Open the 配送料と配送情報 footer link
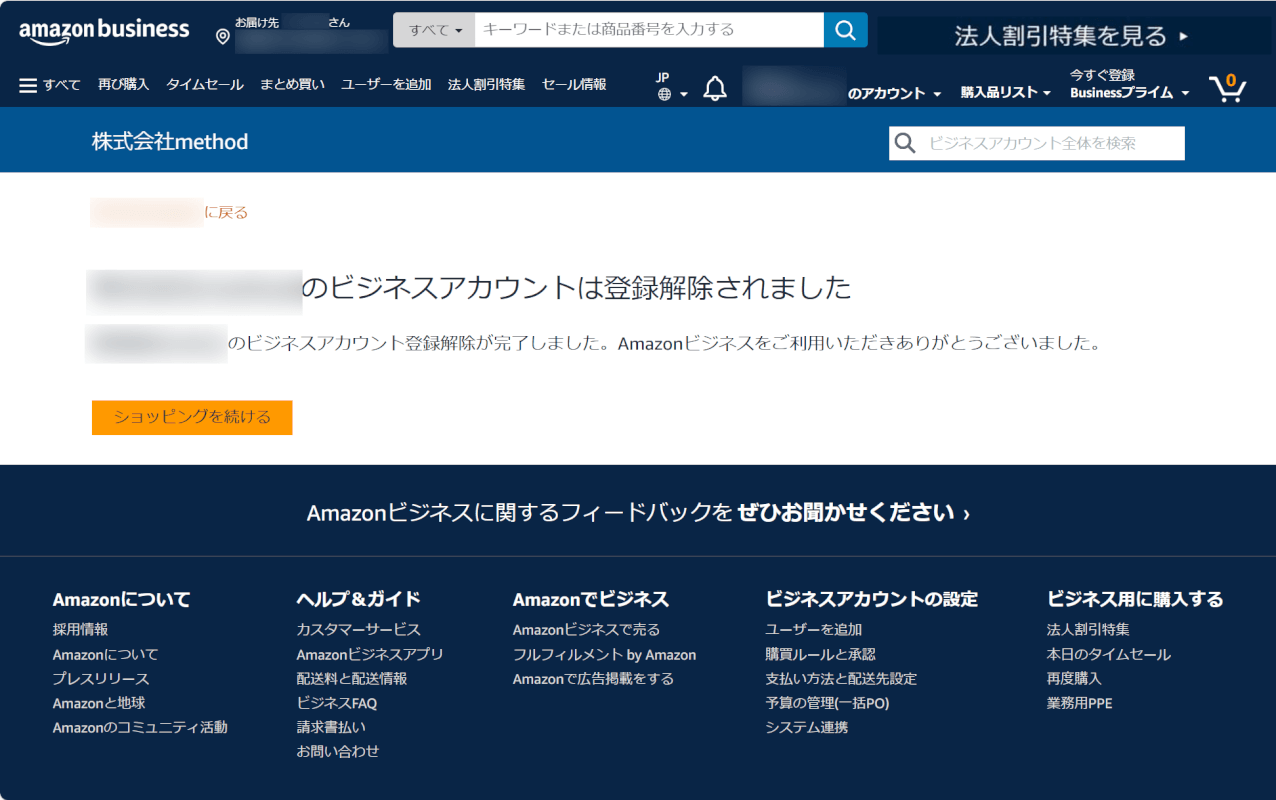This screenshot has width=1276, height=800. 351,679
